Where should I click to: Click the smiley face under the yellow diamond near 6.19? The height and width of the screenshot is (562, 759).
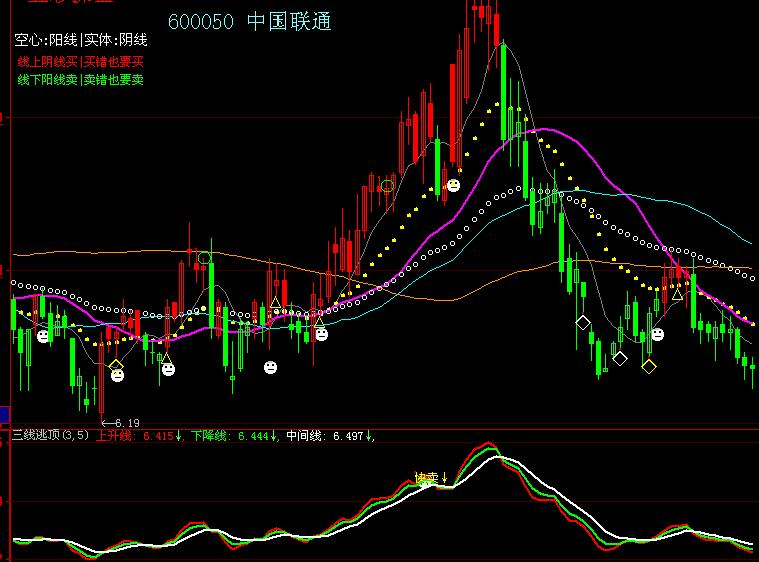pyautogui.click(x=118, y=375)
